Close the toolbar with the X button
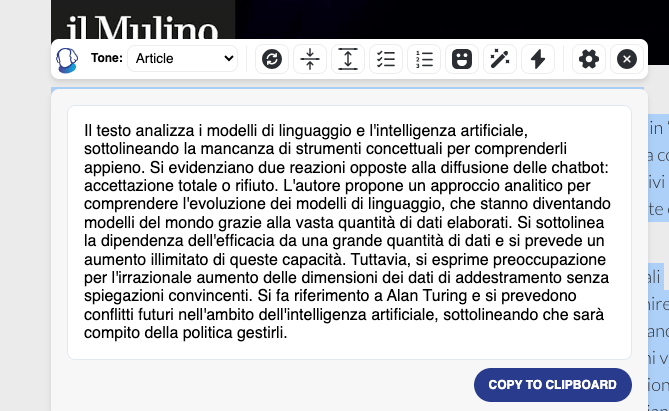 pos(626,59)
